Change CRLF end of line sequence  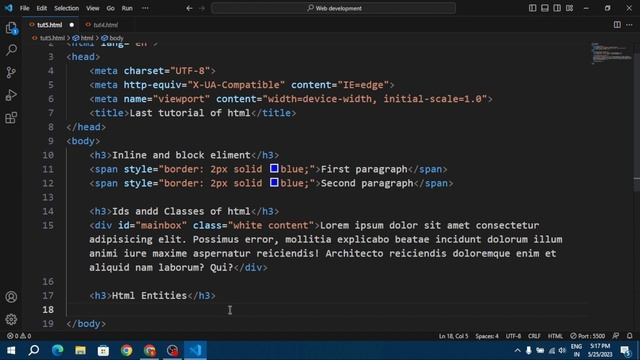534,336
